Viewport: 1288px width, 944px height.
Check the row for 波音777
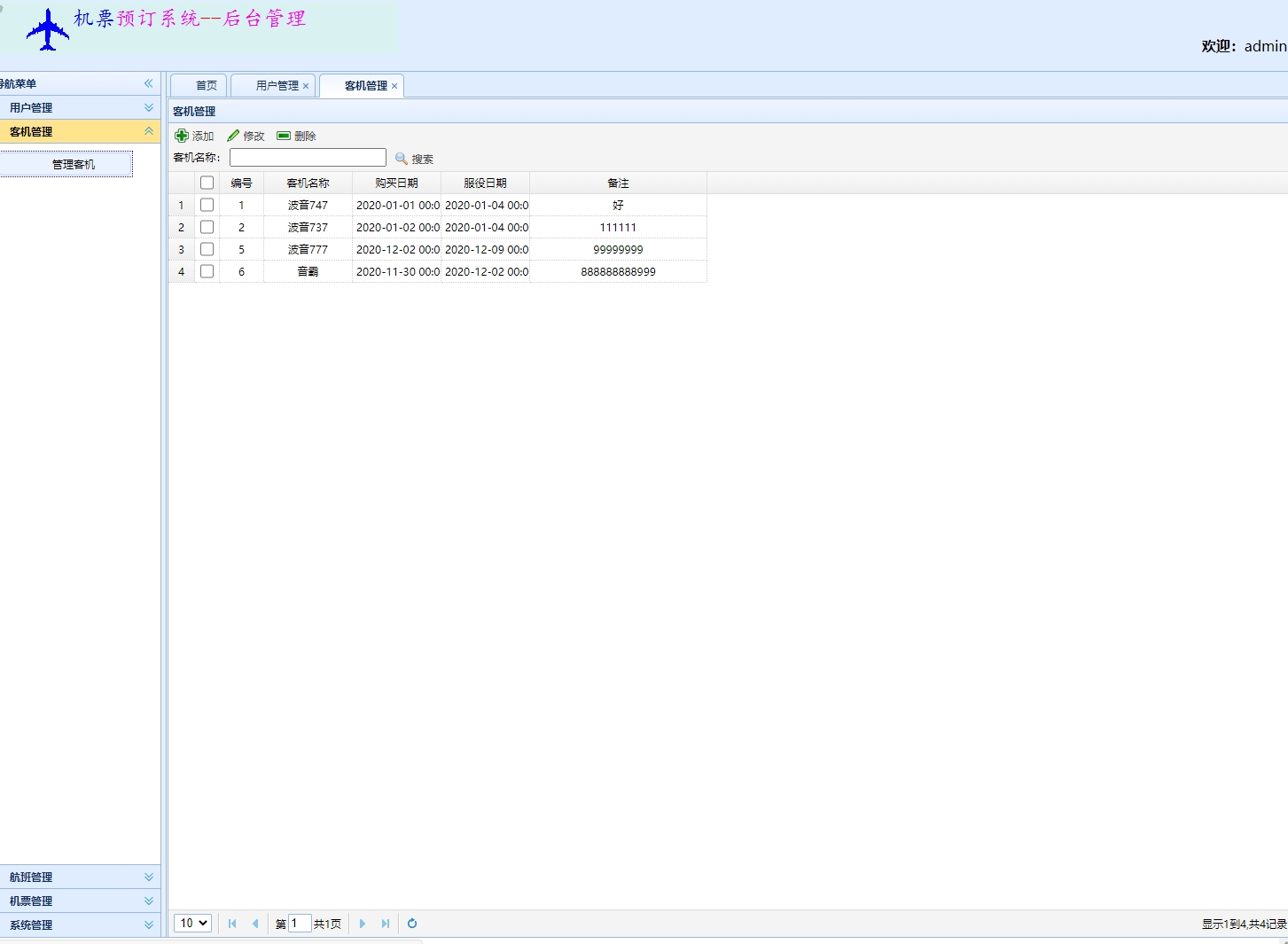207,249
